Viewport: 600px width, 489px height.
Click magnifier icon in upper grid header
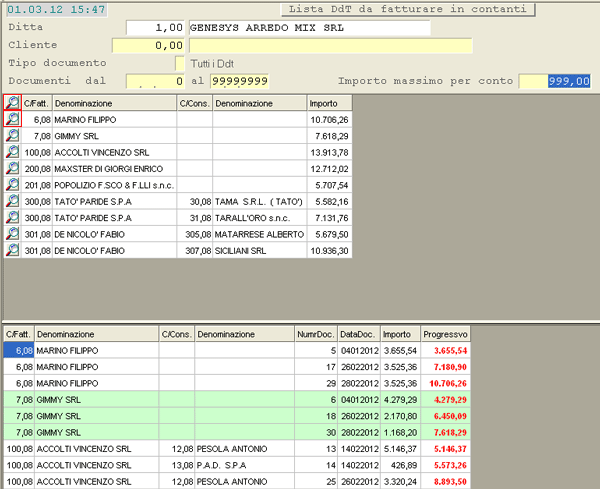coord(12,103)
